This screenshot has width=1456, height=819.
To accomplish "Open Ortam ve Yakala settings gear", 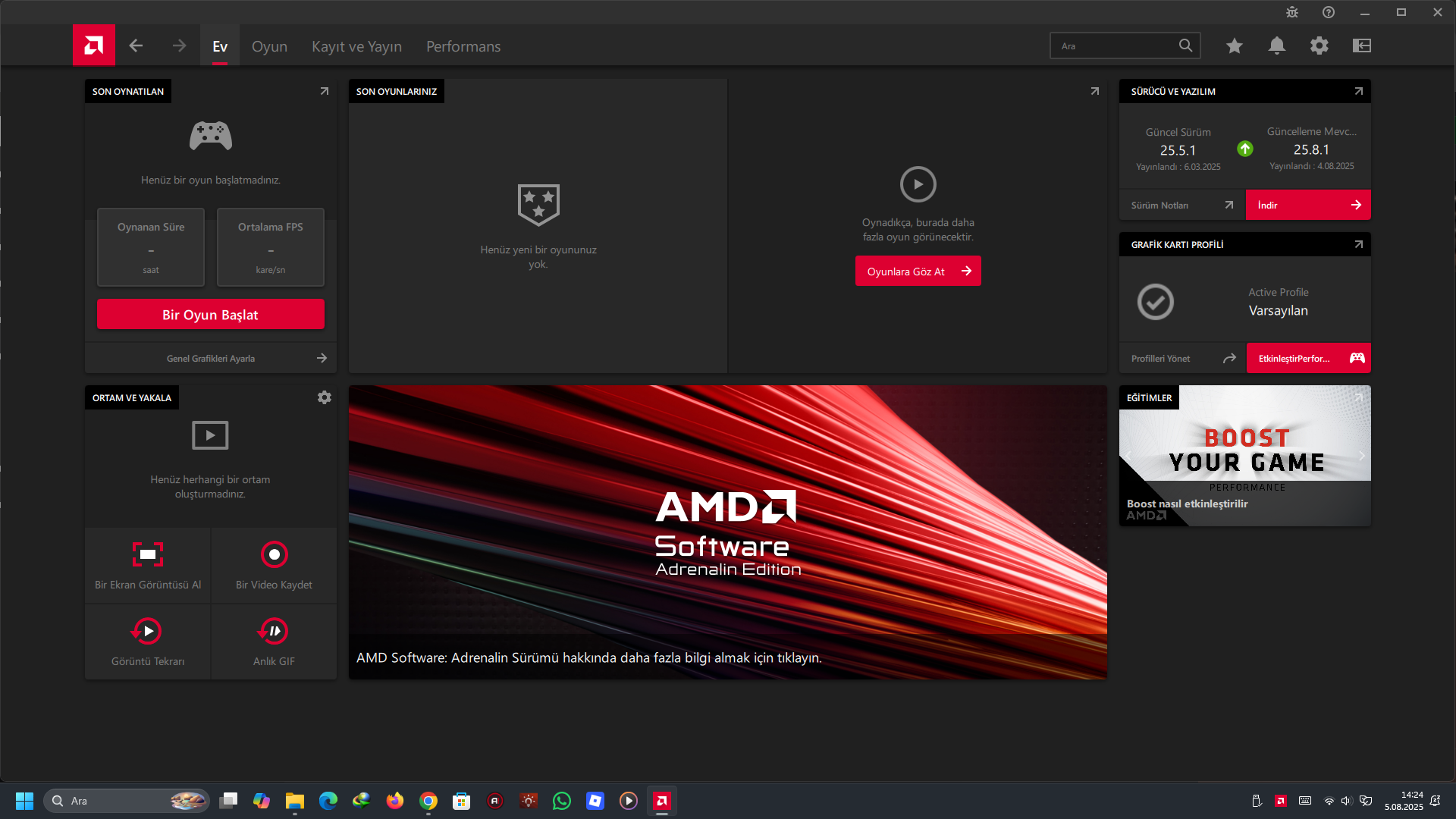I will click(325, 397).
